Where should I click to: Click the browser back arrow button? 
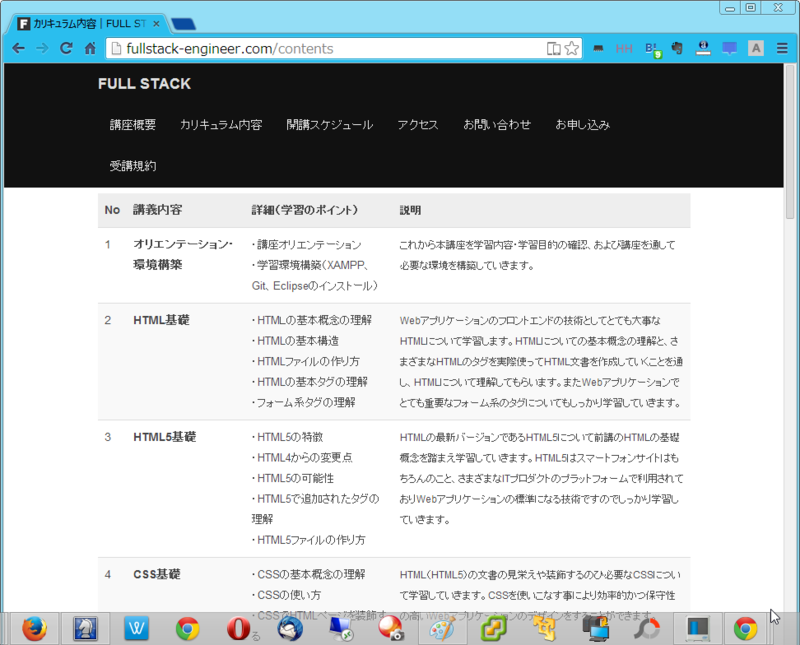click(x=17, y=48)
